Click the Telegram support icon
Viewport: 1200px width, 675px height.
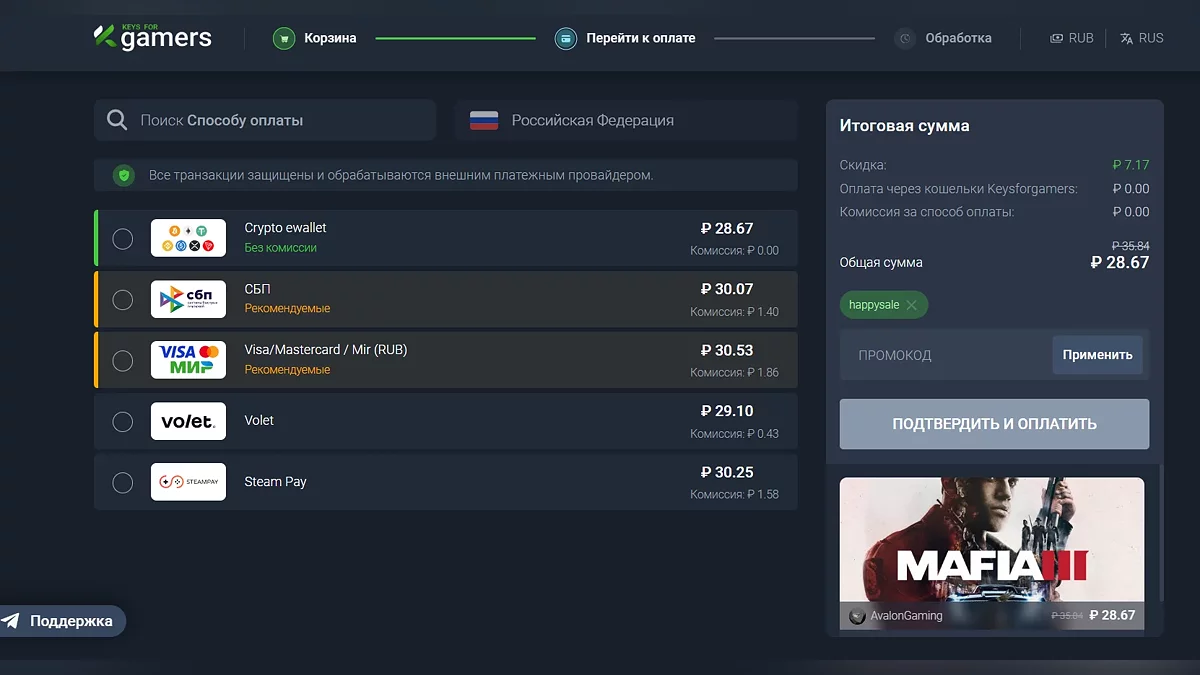click(x=11, y=621)
